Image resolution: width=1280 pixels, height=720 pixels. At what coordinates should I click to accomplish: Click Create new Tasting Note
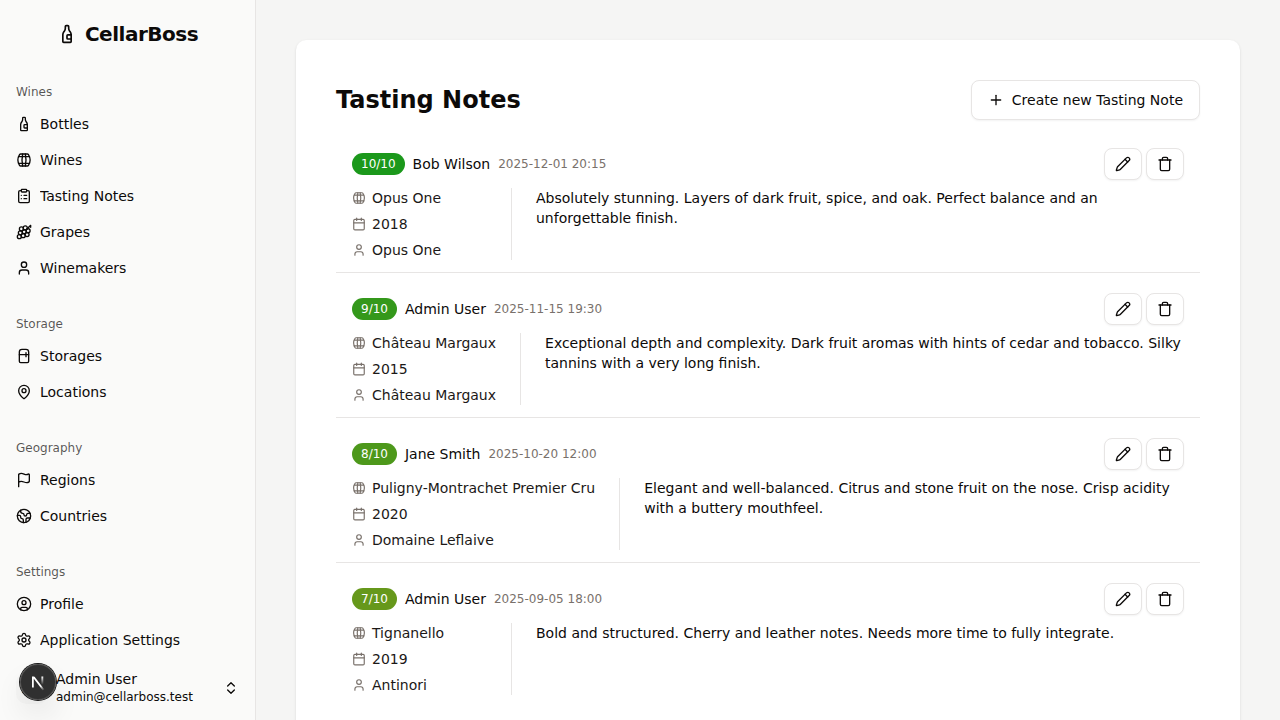click(1085, 100)
